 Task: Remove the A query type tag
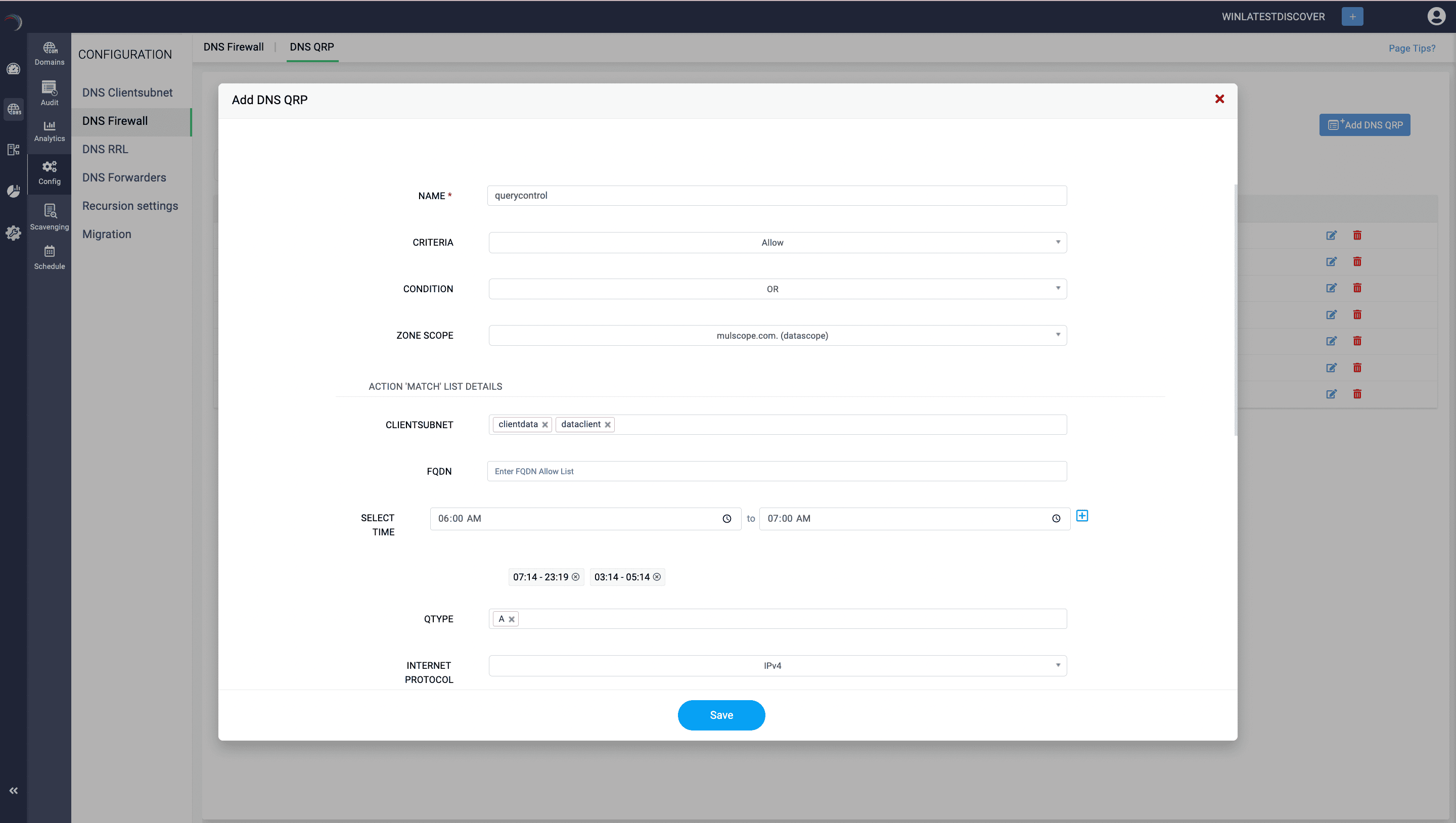(x=512, y=619)
